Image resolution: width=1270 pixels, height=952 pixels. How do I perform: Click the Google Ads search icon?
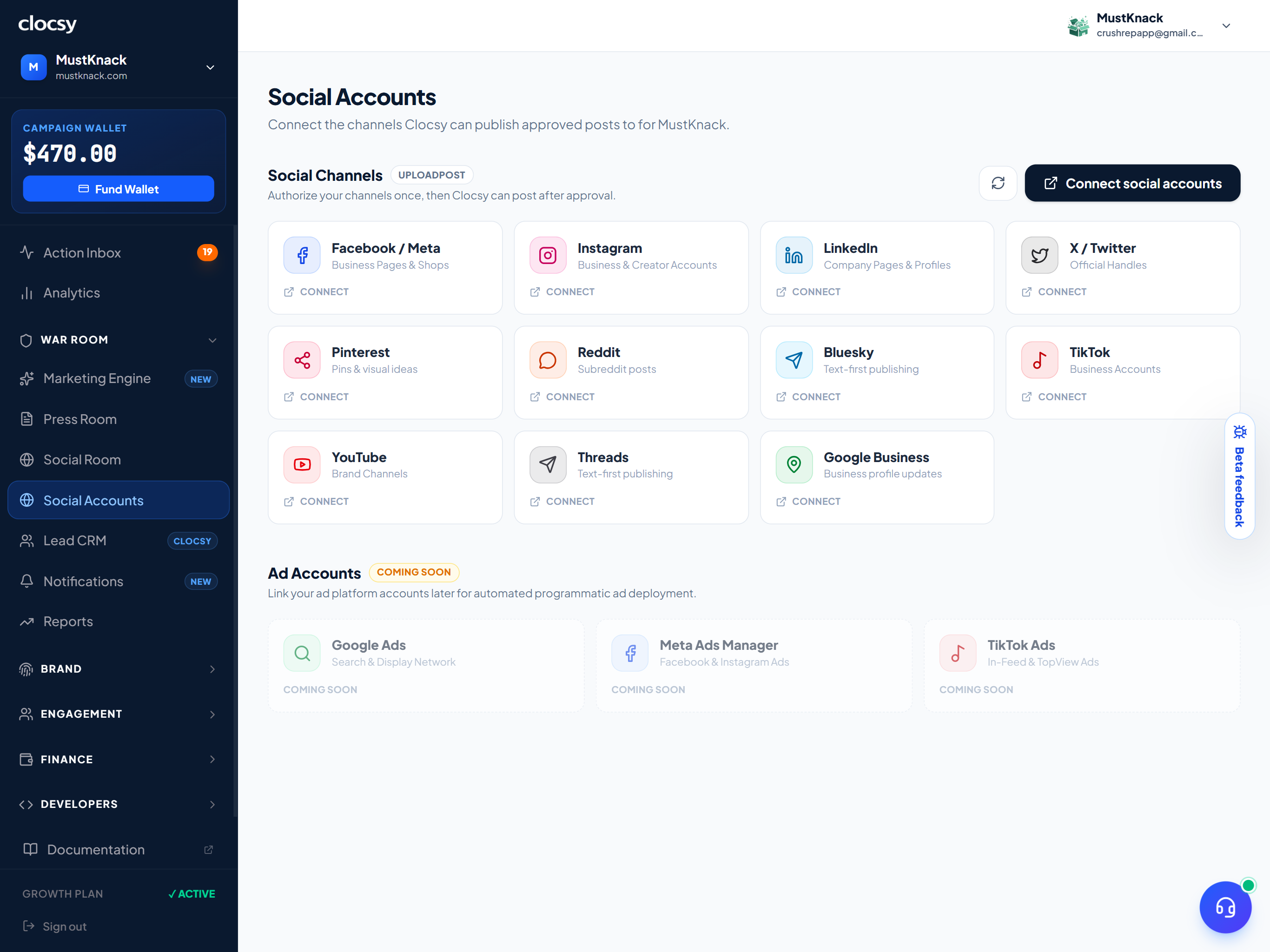pyautogui.click(x=302, y=653)
